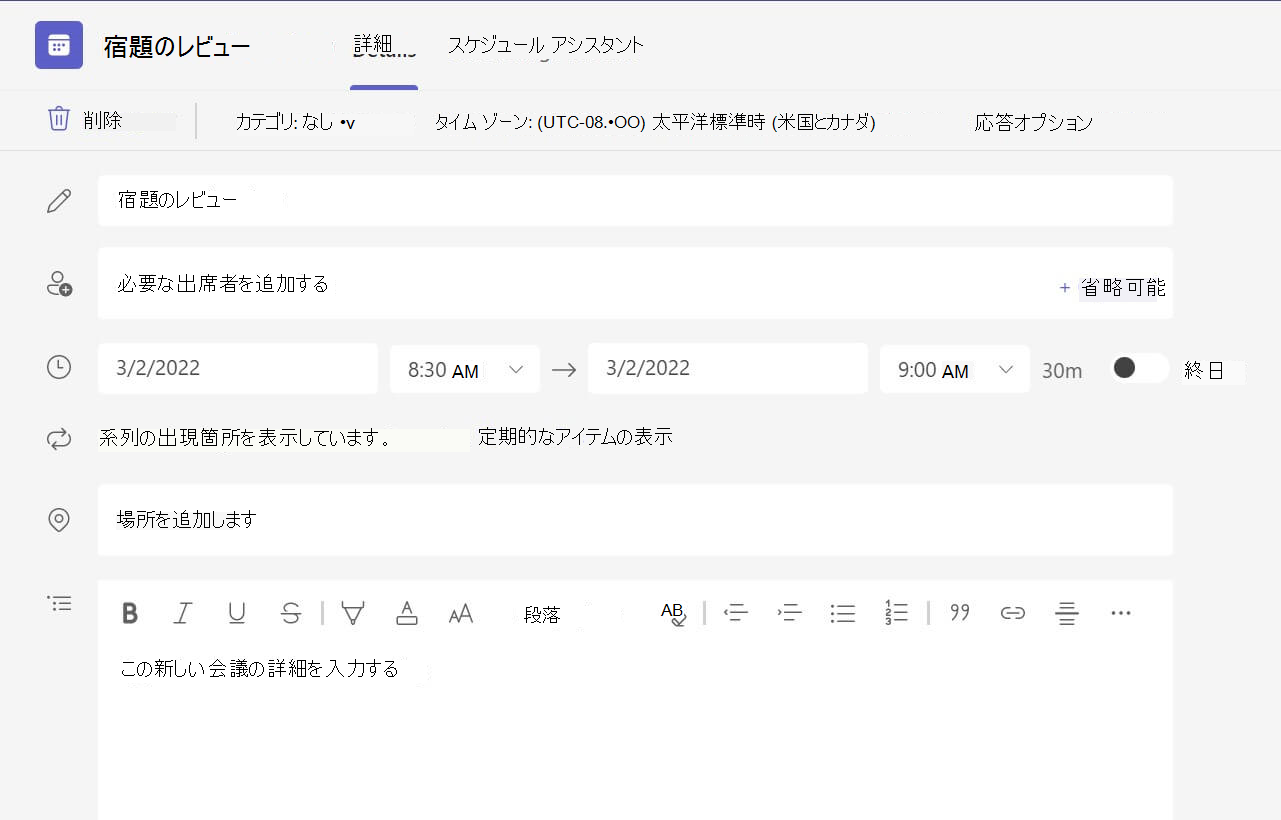Increase indent in the editor
1281x820 pixels.
(x=790, y=614)
